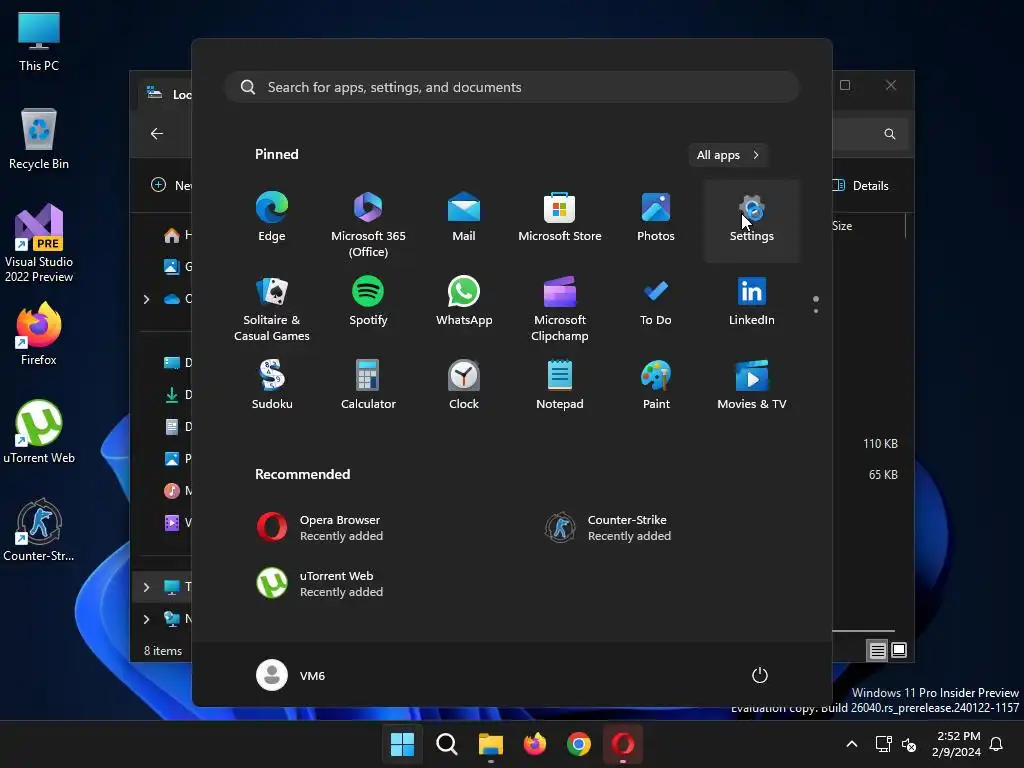Open Firefox from the taskbar
Screen dimensions: 1024x768
pyautogui.click(x=535, y=744)
